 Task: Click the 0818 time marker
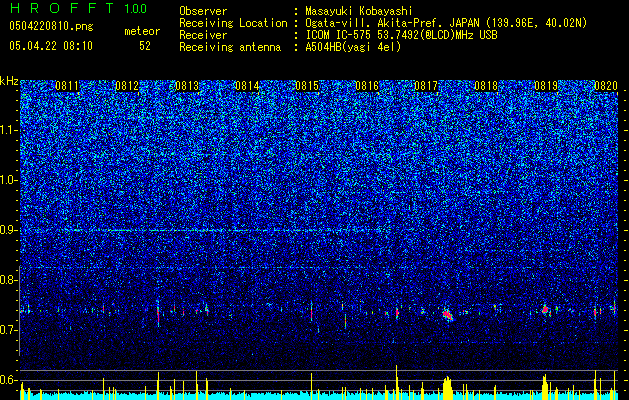pos(486,86)
